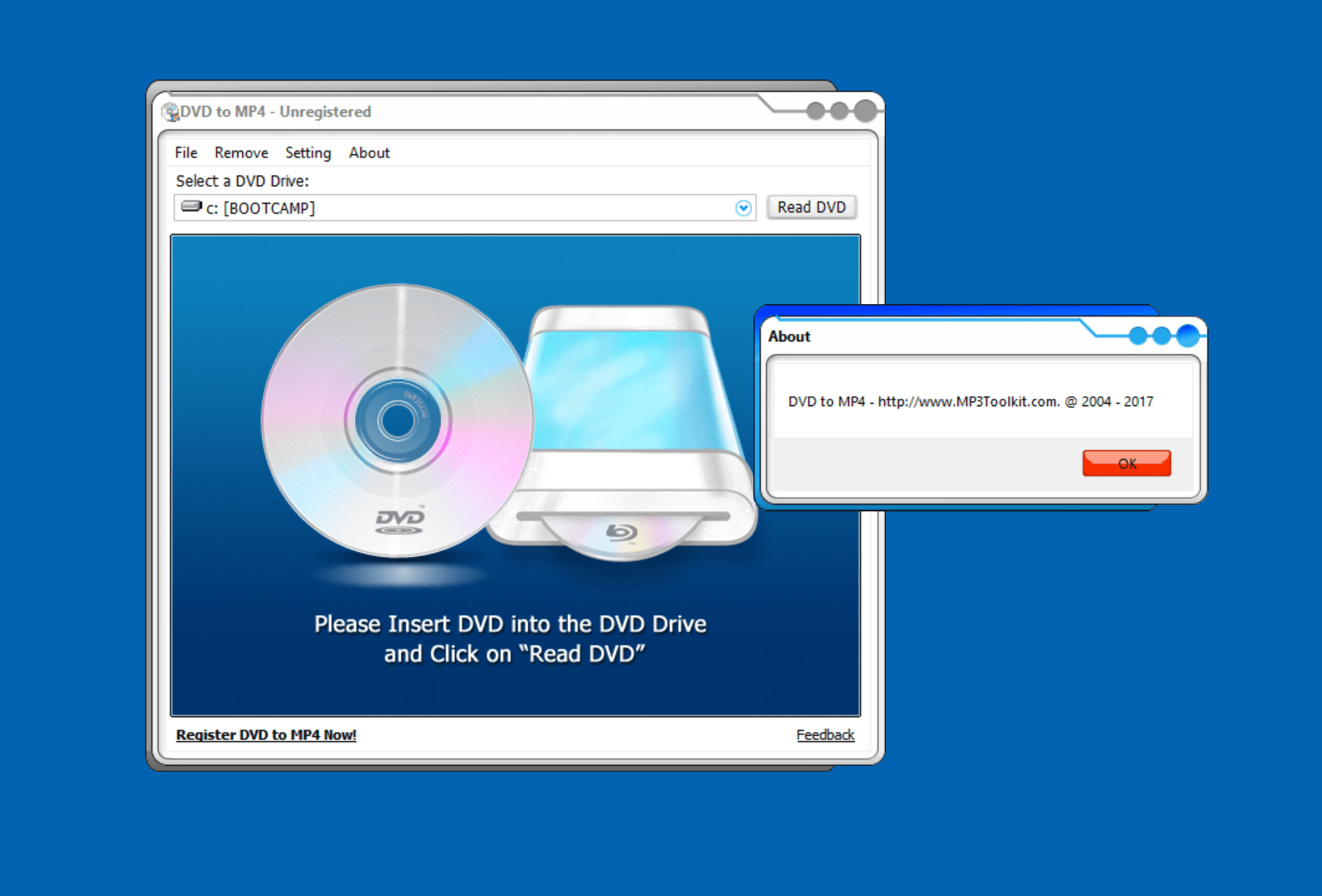Click the About dialog title text

pos(789,337)
